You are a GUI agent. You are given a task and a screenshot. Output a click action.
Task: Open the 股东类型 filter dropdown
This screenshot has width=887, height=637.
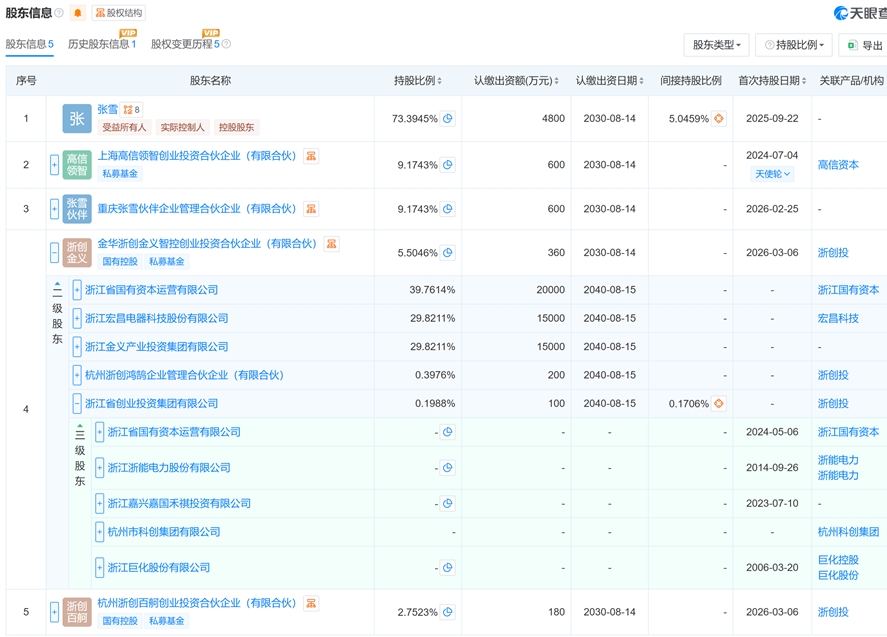pos(716,45)
